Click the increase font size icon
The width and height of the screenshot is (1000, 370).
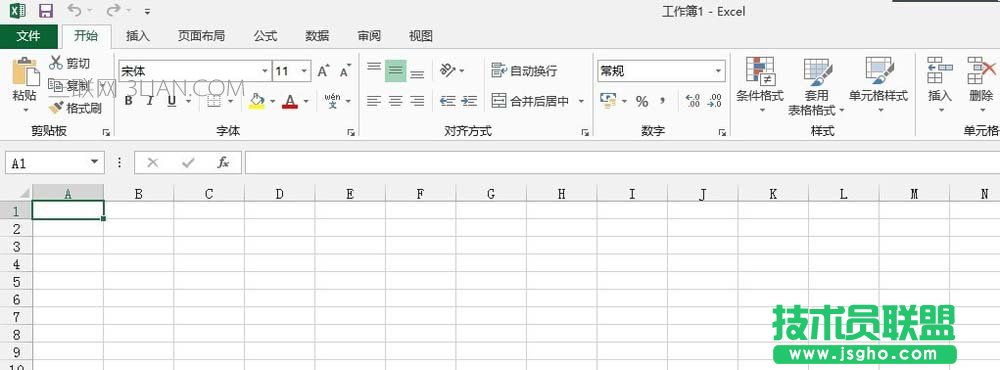tap(323, 71)
